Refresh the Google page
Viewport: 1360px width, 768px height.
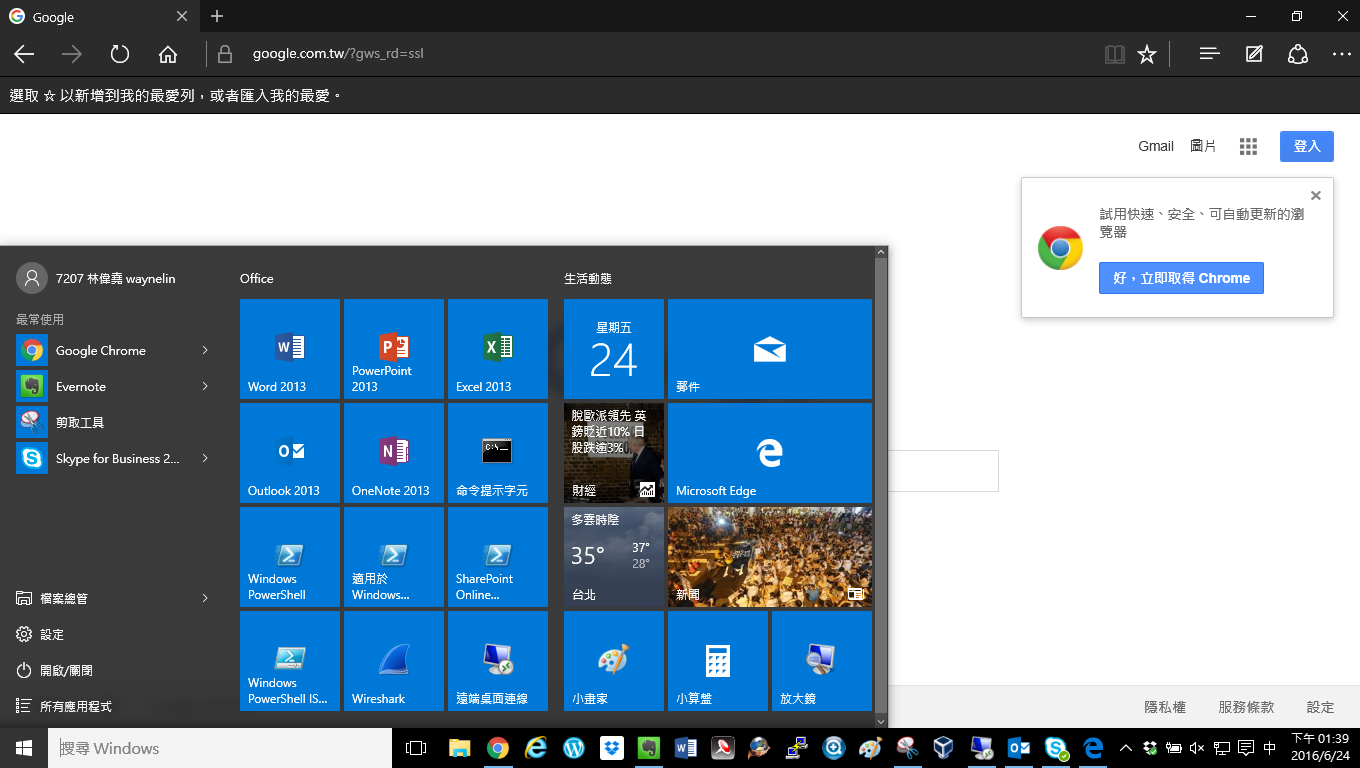(120, 54)
